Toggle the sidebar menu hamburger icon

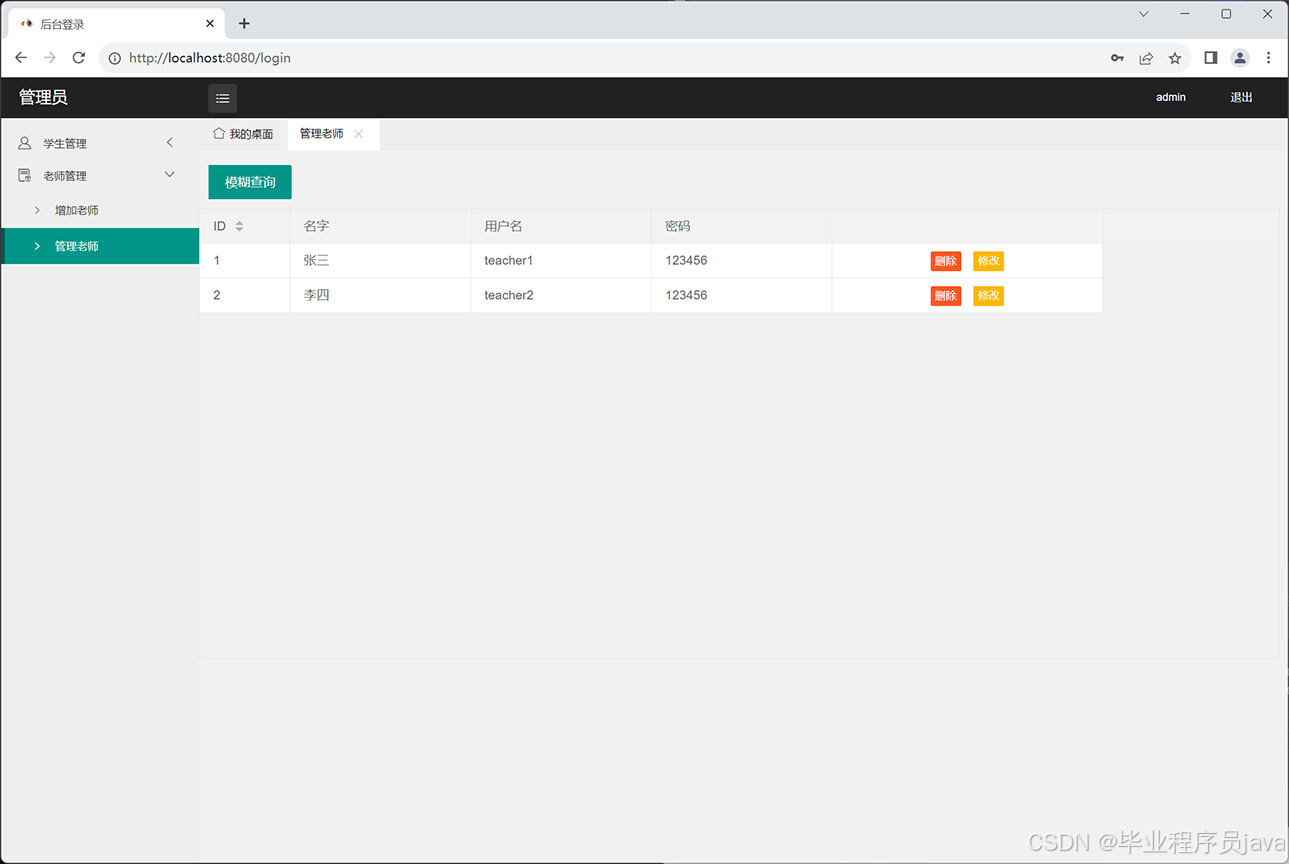(x=222, y=98)
